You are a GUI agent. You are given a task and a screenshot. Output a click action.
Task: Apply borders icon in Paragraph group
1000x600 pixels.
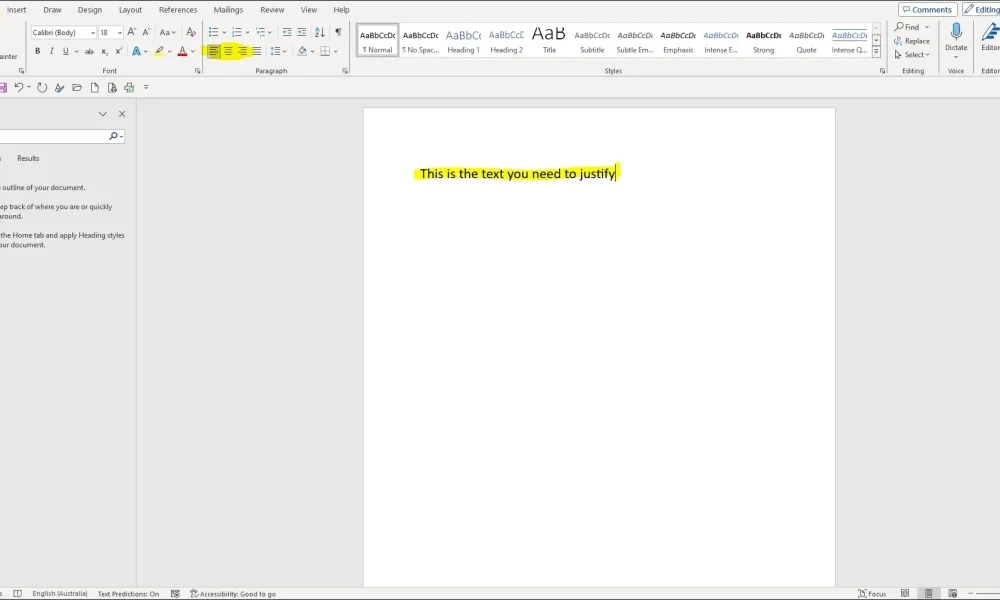(x=325, y=51)
